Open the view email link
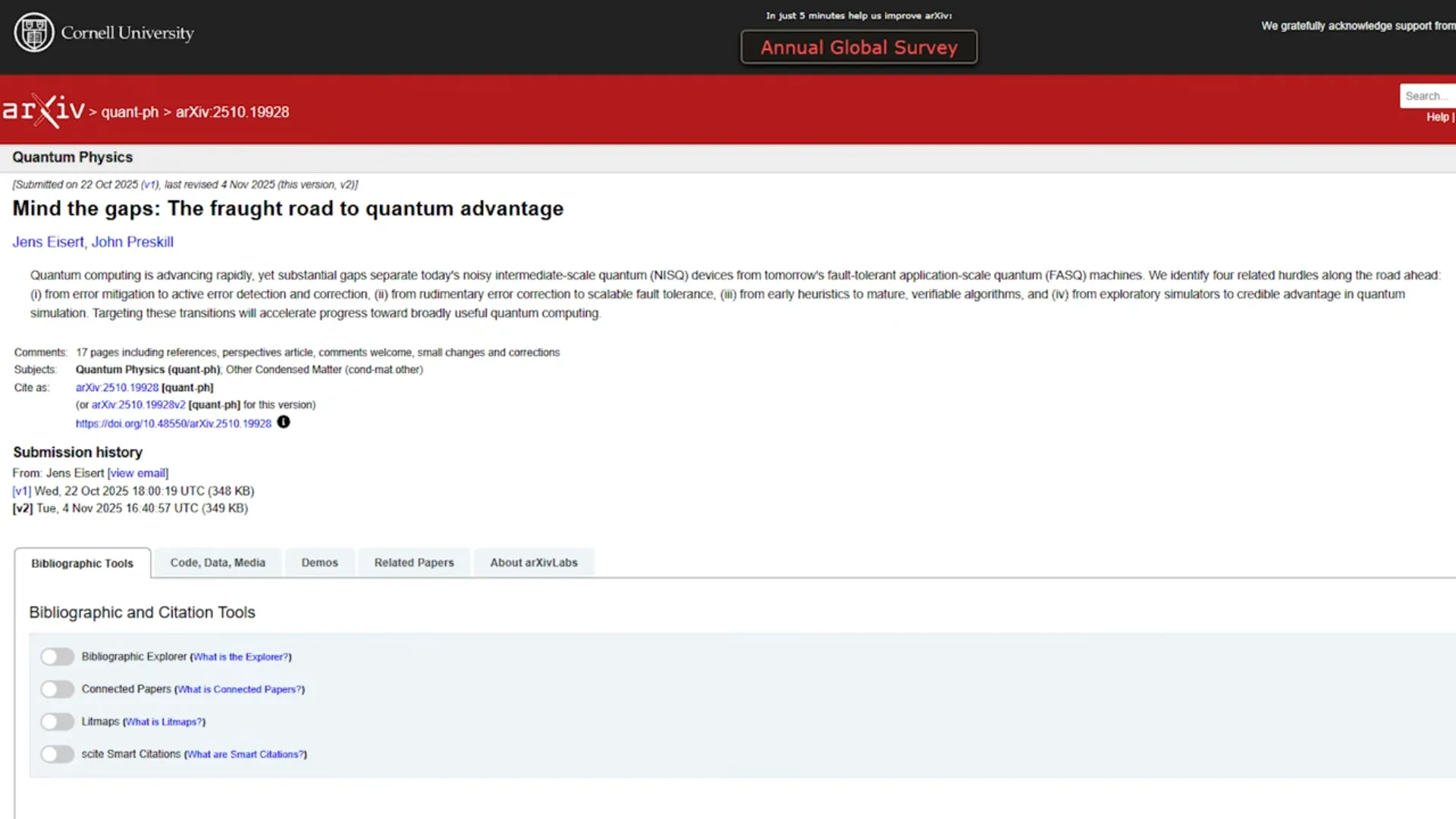Viewport: 1456px width, 819px height. pyautogui.click(x=137, y=473)
